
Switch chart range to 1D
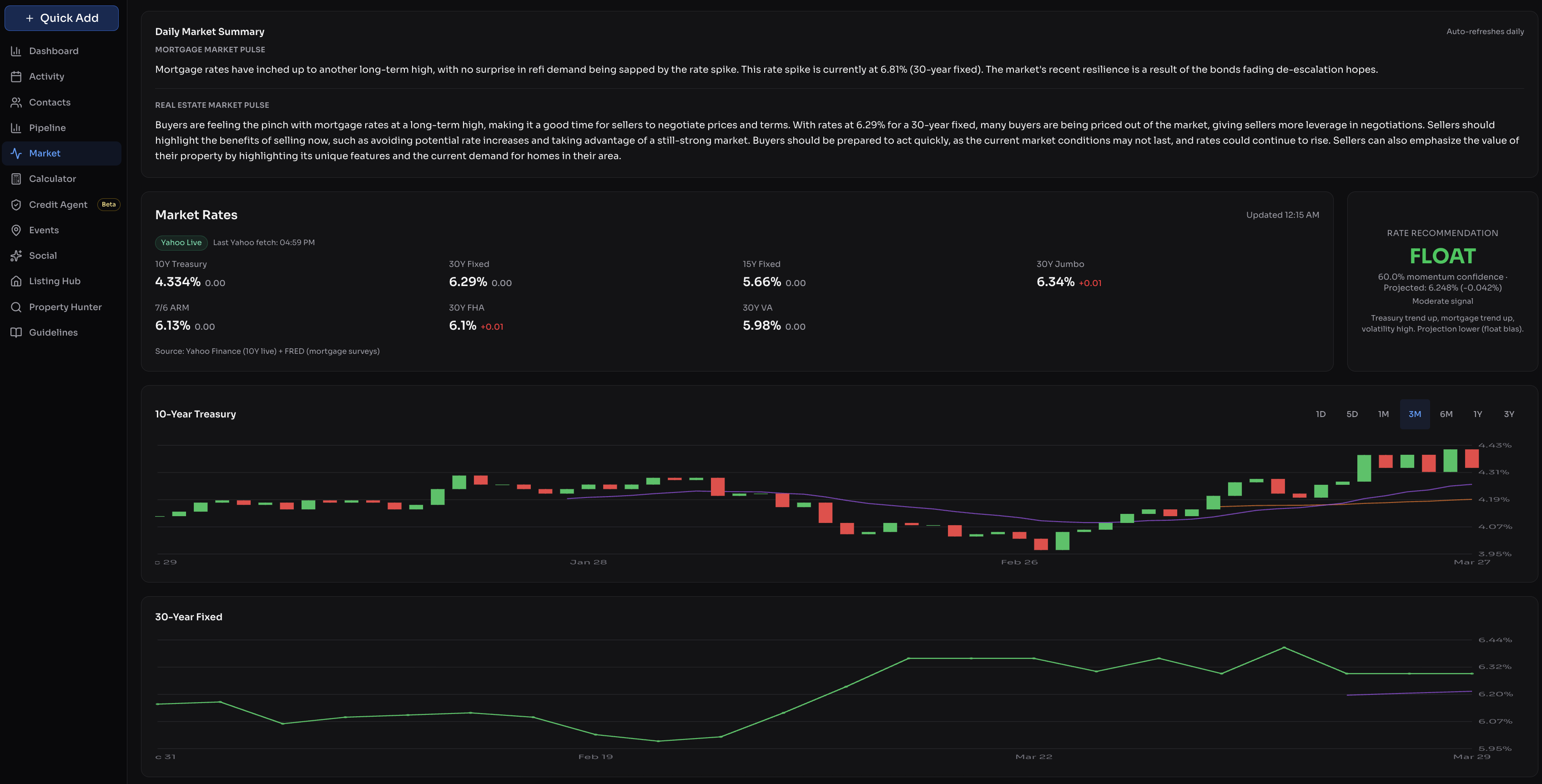click(x=1320, y=414)
